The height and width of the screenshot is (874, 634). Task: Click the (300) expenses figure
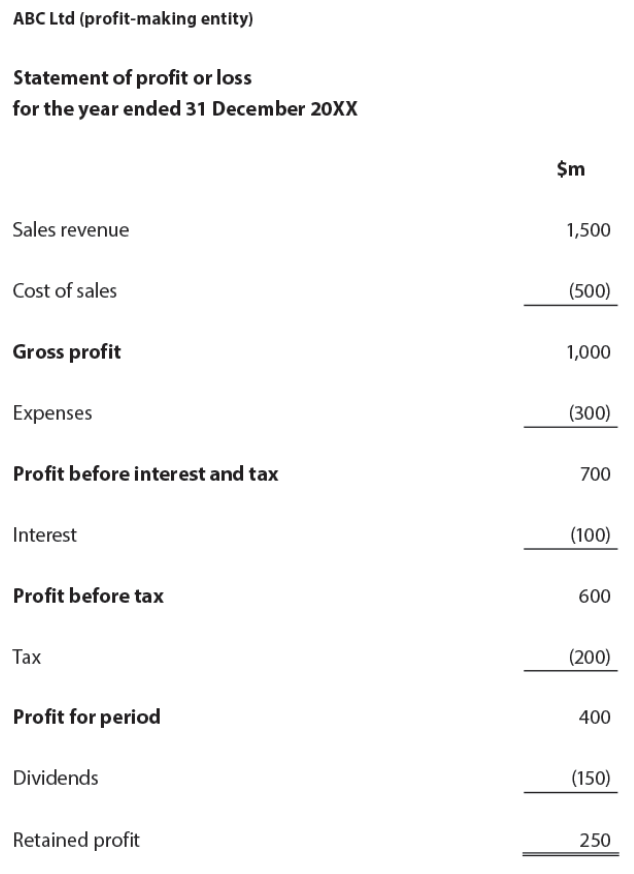(x=589, y=412)
